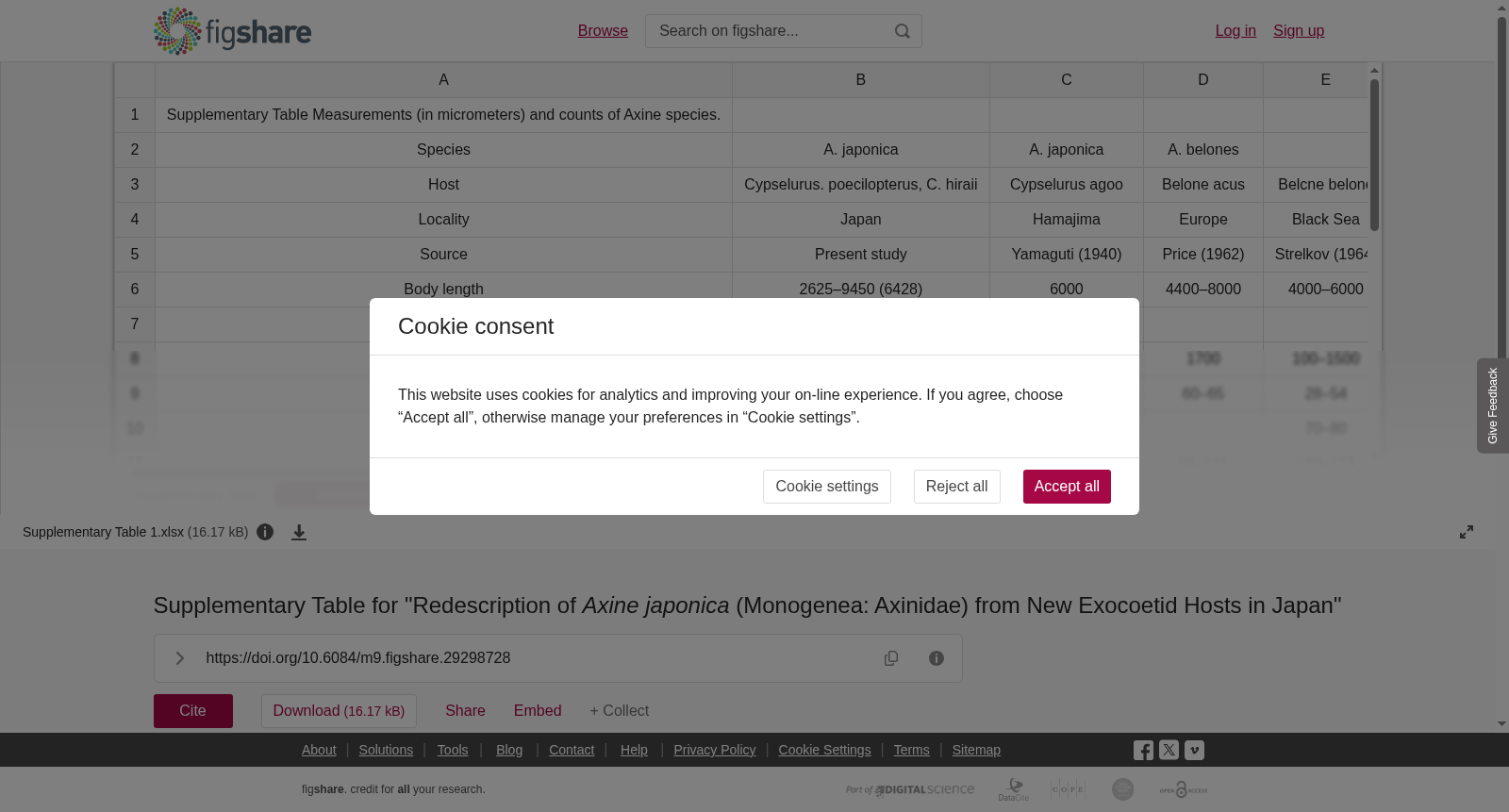This screenshot has height=812, width=1509.
Task: Show file info for Supplementary Table 1.xlsx
Action: point(265,532)
